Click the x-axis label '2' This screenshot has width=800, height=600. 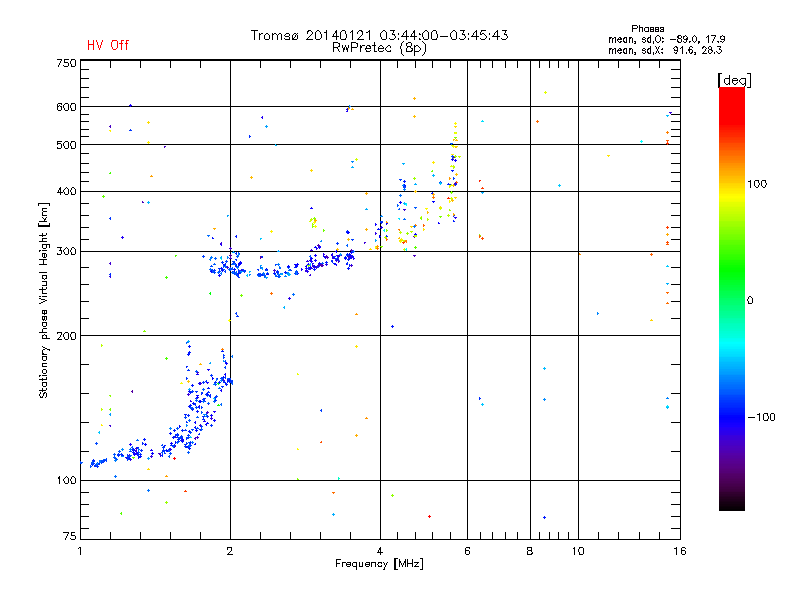[x=230, y=551]
